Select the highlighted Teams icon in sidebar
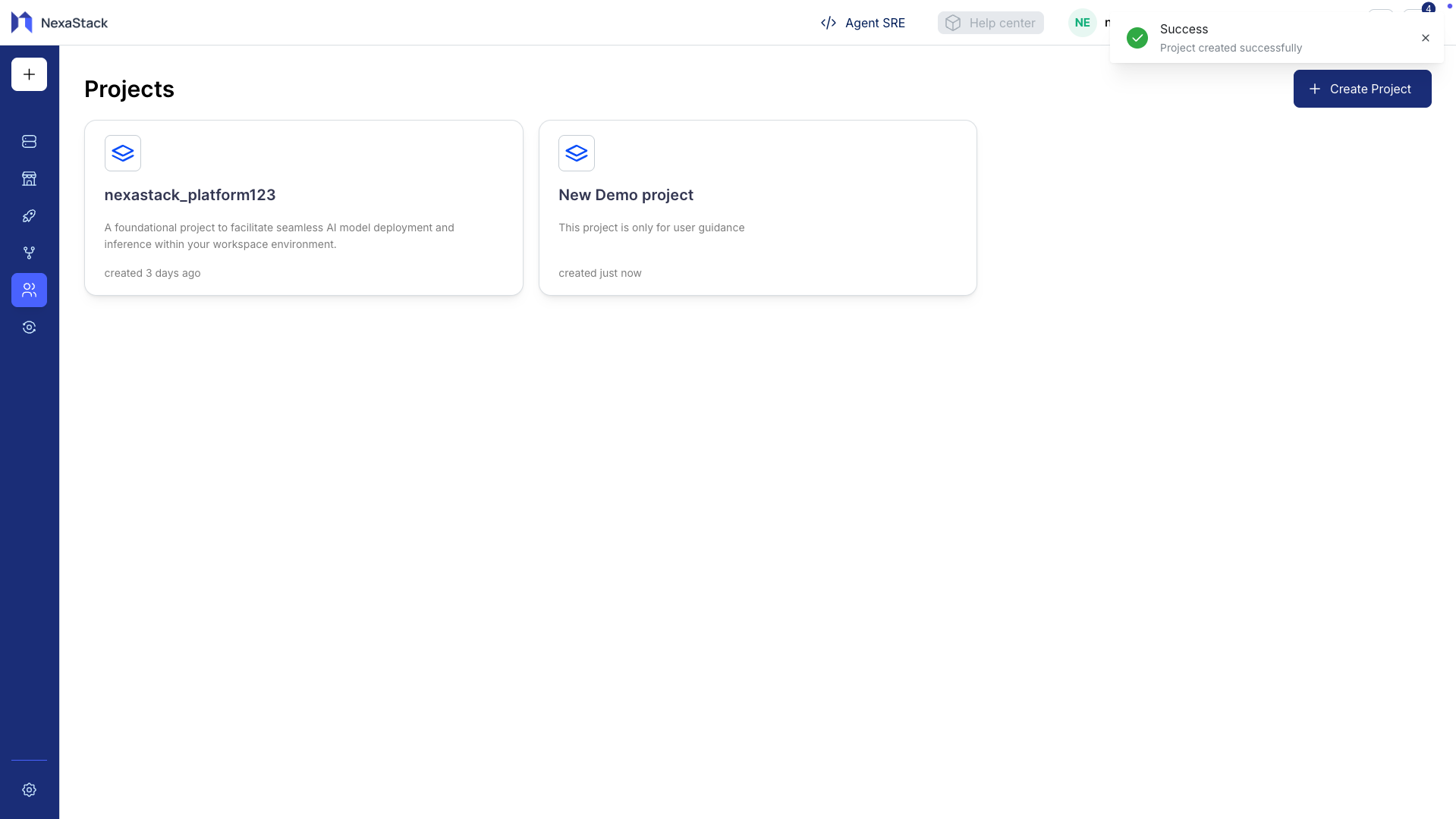1456x819 pixels. click(29, 290)
